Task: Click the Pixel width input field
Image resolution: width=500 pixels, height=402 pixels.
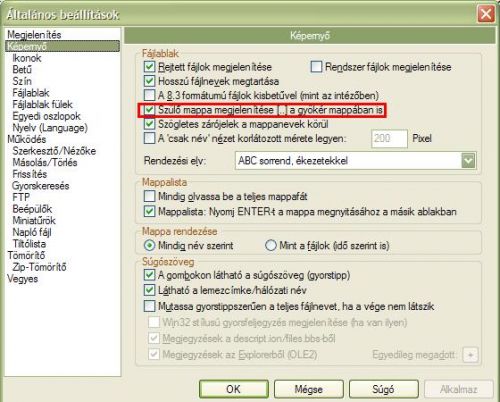Action: 389,138
